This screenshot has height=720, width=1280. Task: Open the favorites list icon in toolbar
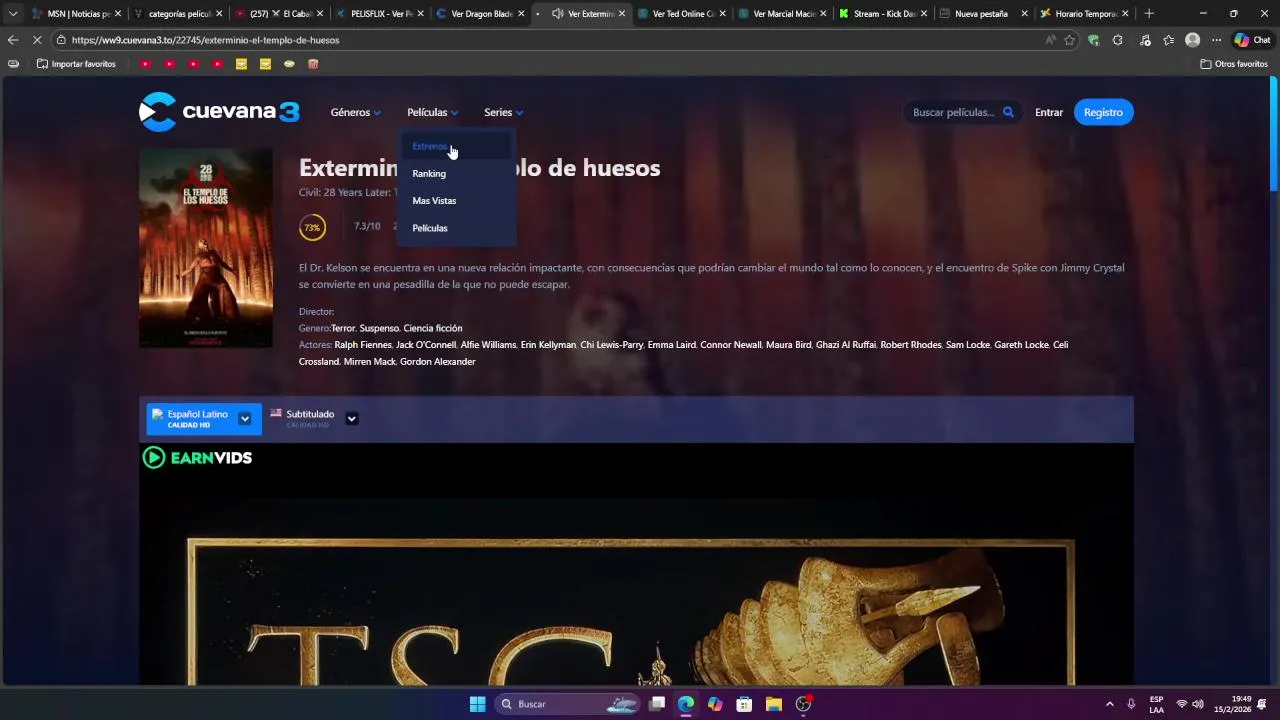pos(1168,40)
